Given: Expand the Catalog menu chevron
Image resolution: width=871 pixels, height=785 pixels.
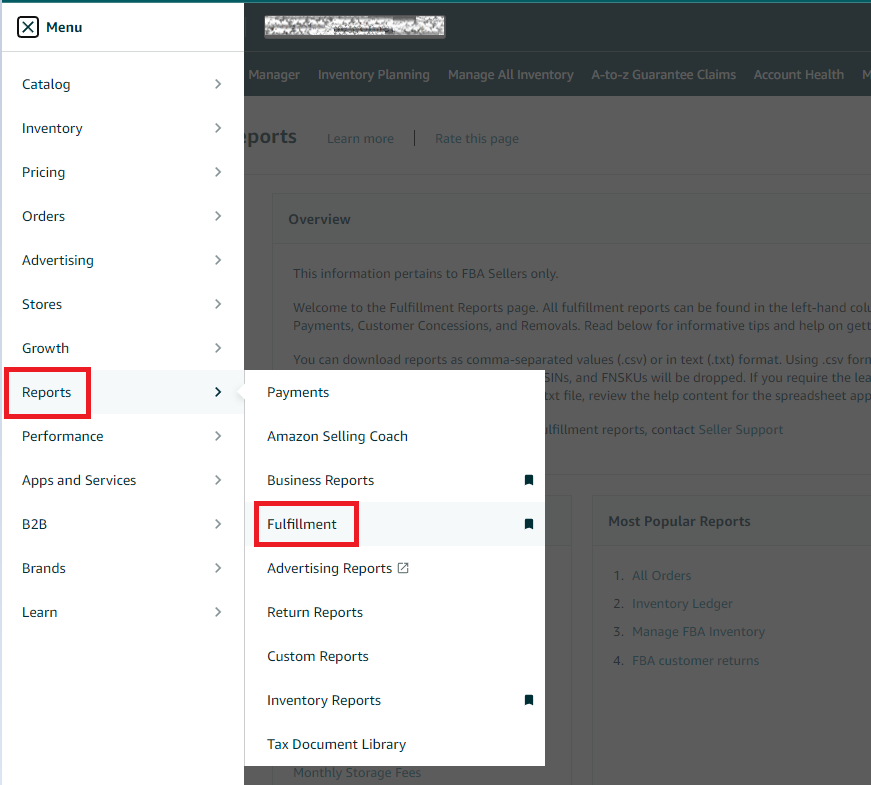Looking at the screenshot, I should pyautogui.click(x=218, y=84).
